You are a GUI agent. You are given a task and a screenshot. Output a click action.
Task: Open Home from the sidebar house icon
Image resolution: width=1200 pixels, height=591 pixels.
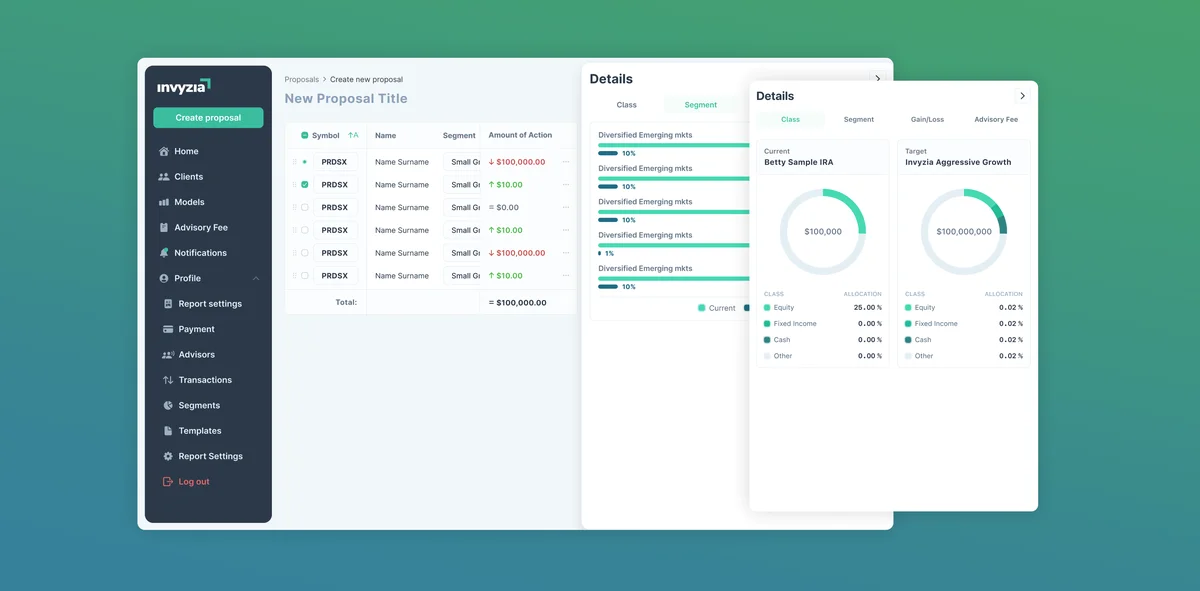pos(164,152)
